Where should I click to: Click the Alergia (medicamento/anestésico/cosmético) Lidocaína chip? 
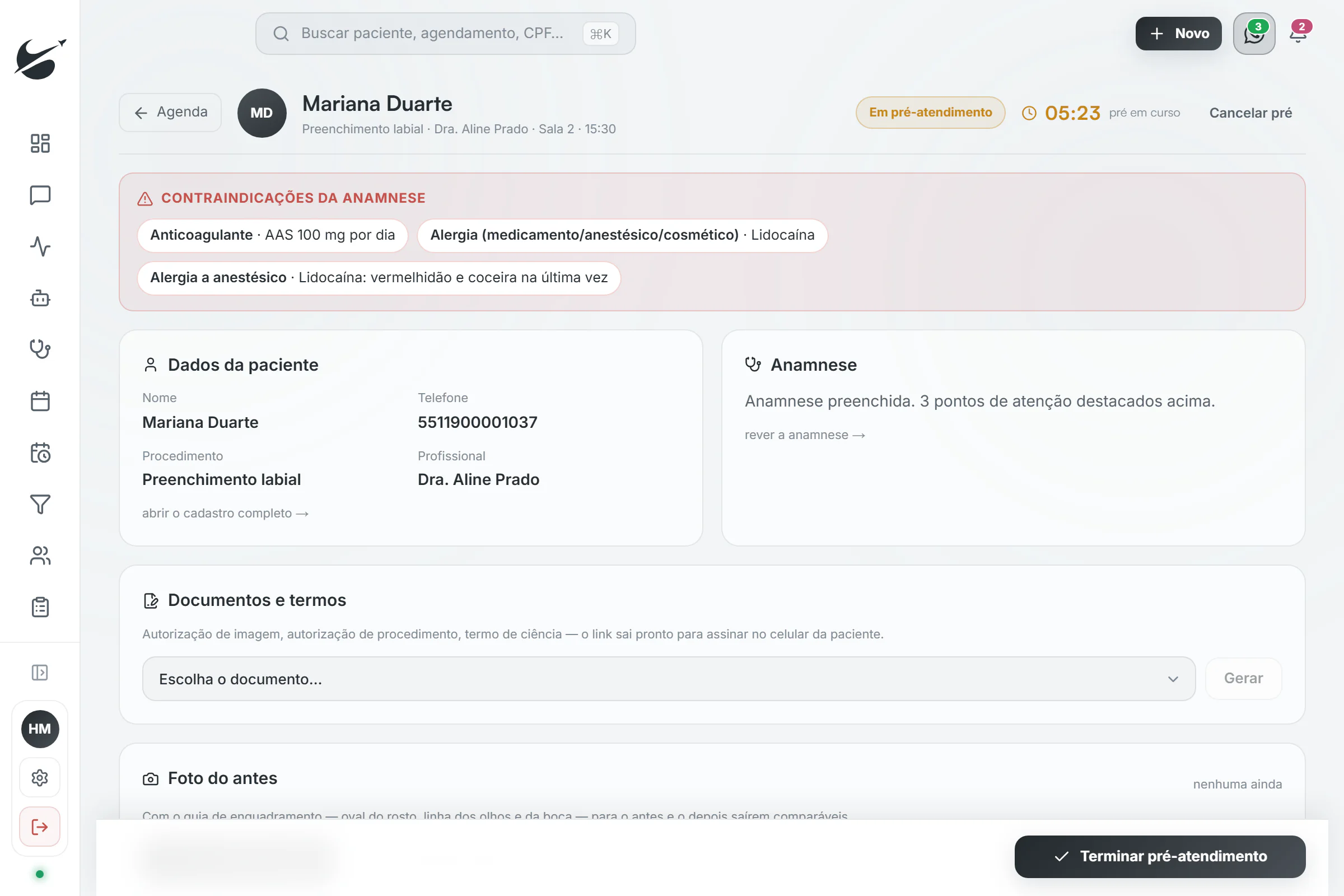[622, 235]
